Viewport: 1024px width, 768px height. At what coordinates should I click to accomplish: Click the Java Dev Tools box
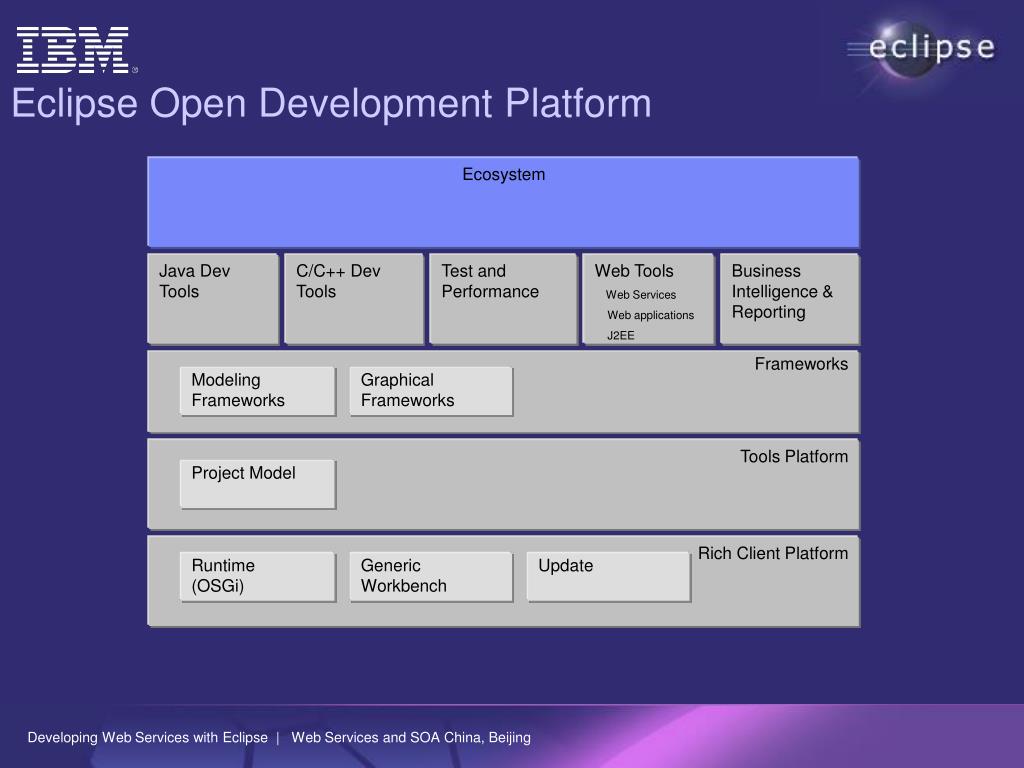click(213, 298)
